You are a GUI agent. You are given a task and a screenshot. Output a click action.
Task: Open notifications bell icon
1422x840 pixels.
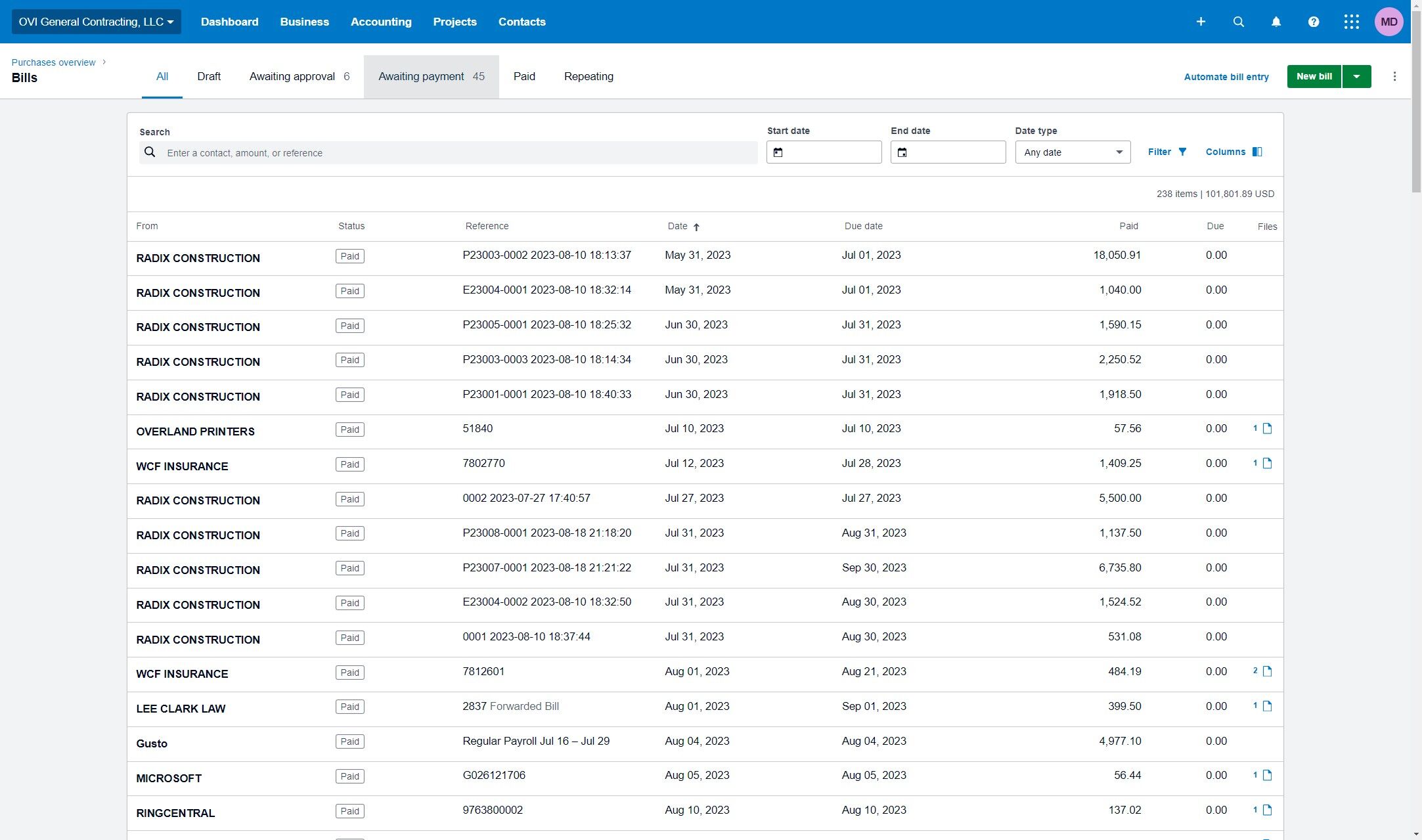coord(1276,22)
